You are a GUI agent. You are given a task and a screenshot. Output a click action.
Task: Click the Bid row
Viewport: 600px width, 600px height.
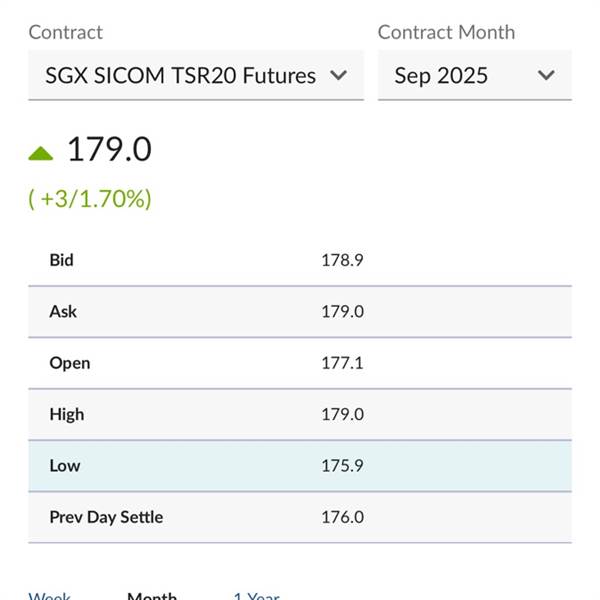(300, 260)
